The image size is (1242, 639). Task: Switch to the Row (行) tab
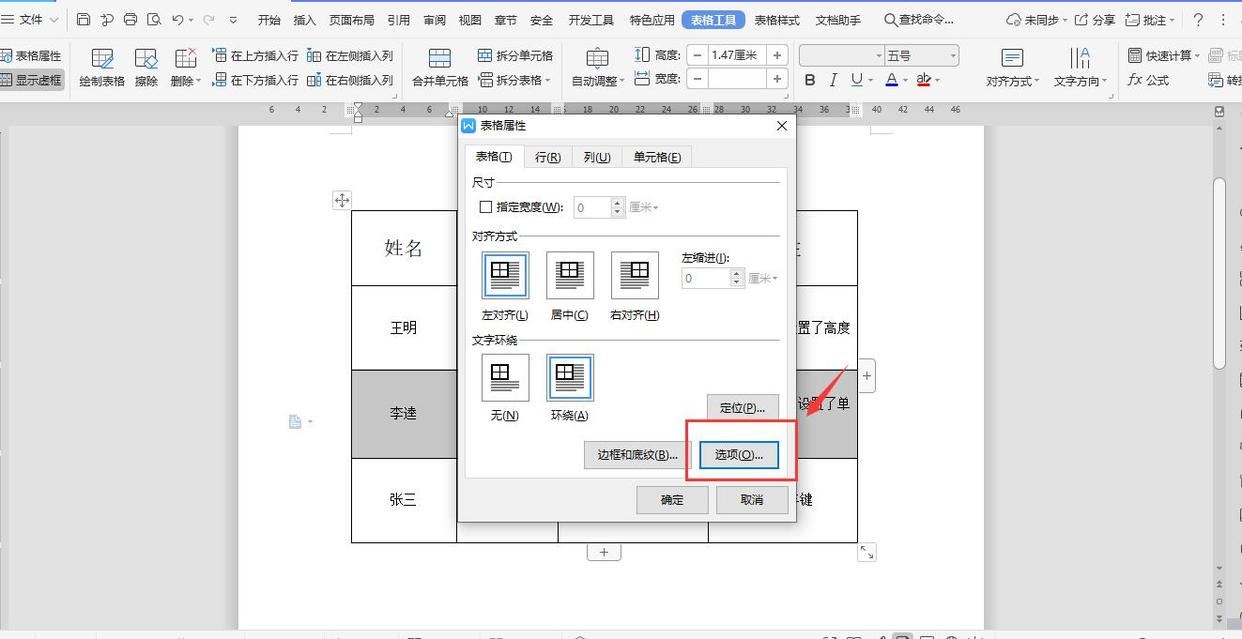547,157
